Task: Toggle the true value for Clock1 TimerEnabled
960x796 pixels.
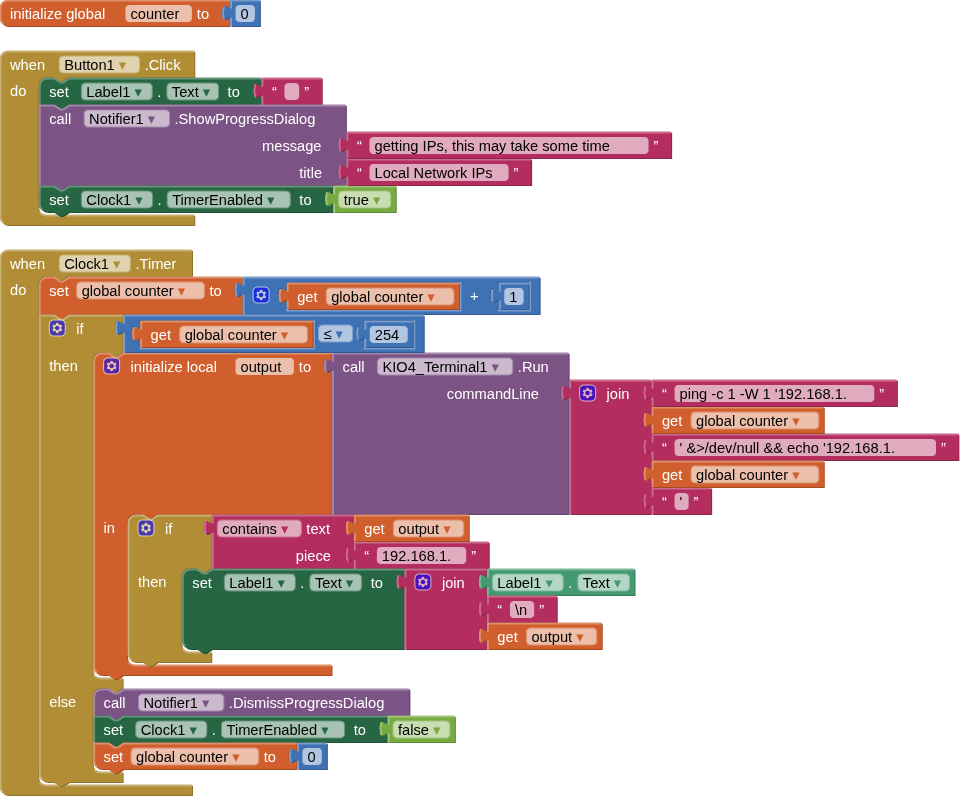Action: (x=362, y=200)
